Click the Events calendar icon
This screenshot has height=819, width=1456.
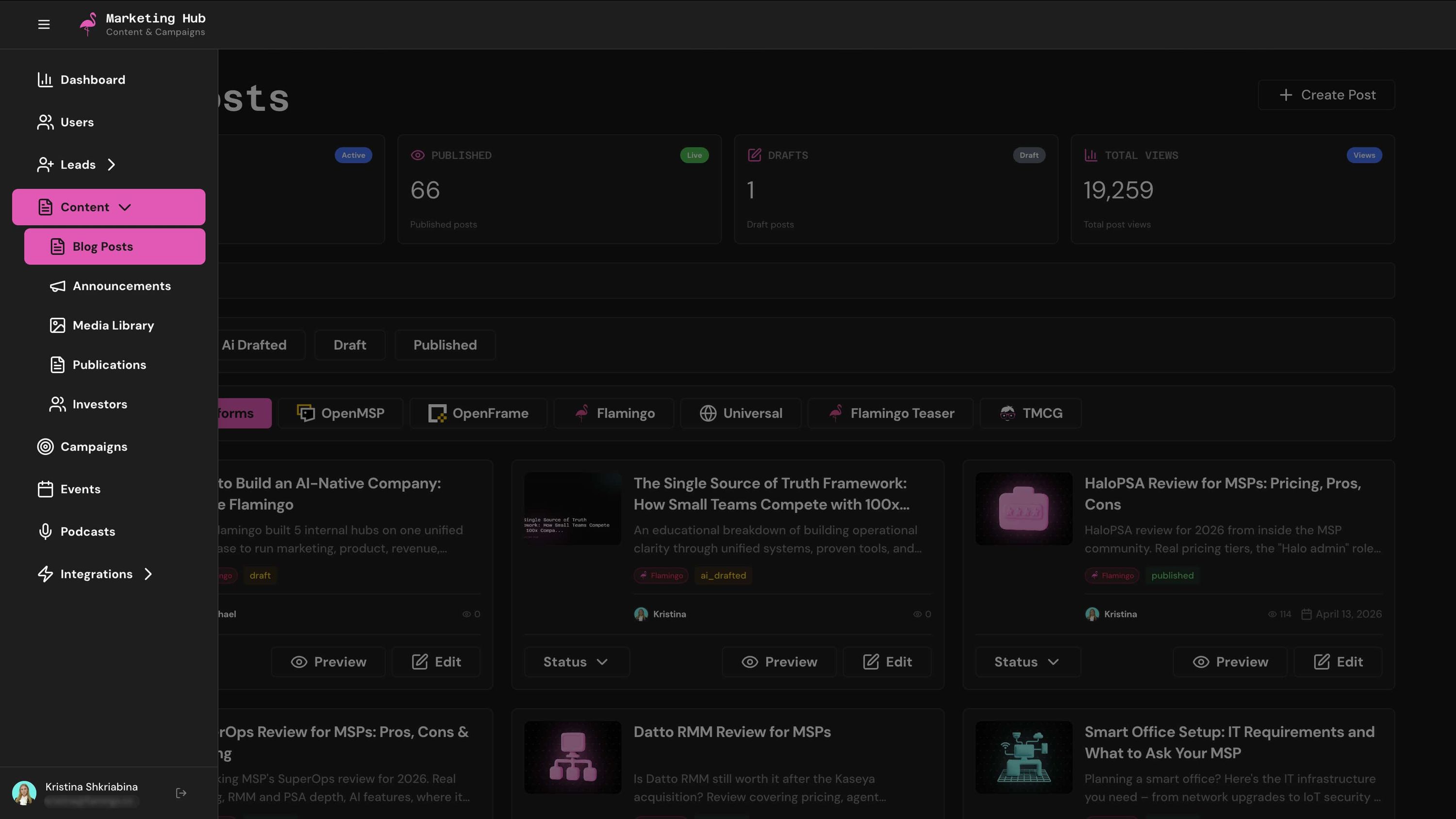45,489
